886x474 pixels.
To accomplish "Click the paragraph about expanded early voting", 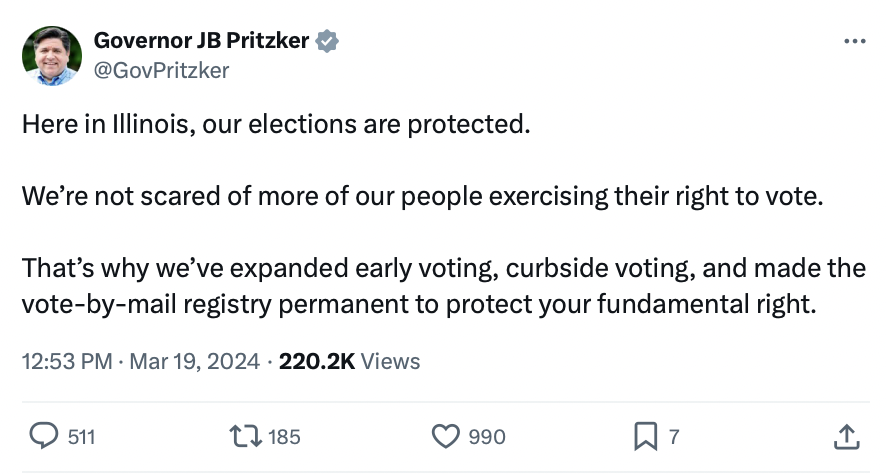I will pyautogui.click(x=443, y=286).
